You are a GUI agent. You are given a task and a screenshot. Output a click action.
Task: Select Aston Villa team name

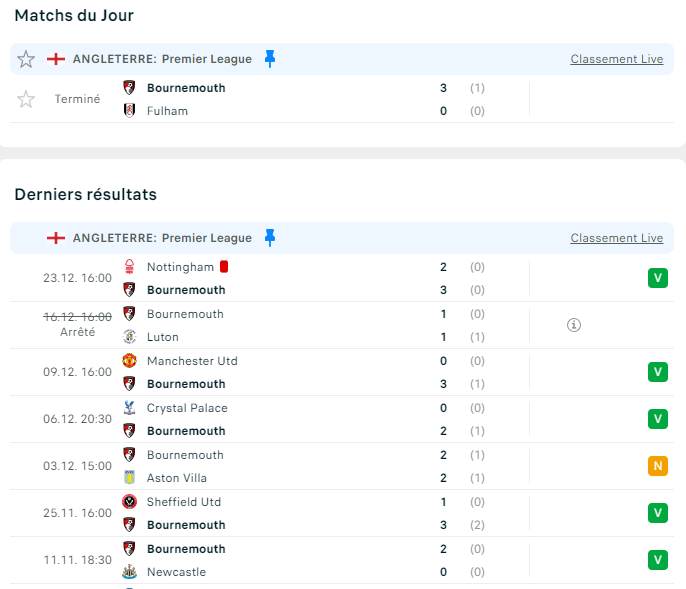coord(177,478)
